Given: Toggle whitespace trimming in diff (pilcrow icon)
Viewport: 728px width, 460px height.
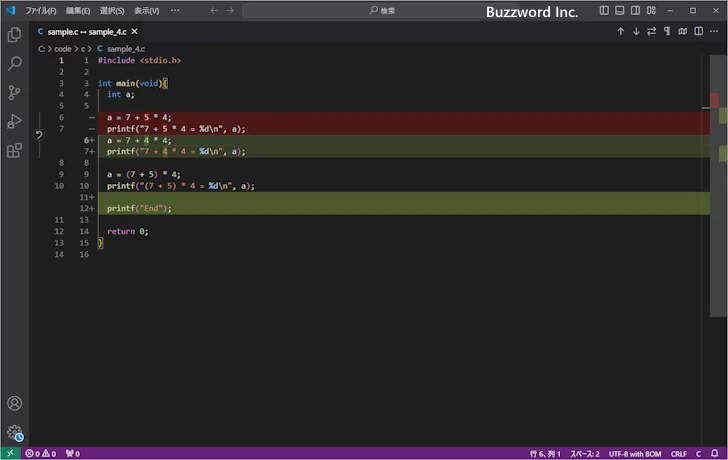Looking at the screenshot, I should [x=668, y=32].
